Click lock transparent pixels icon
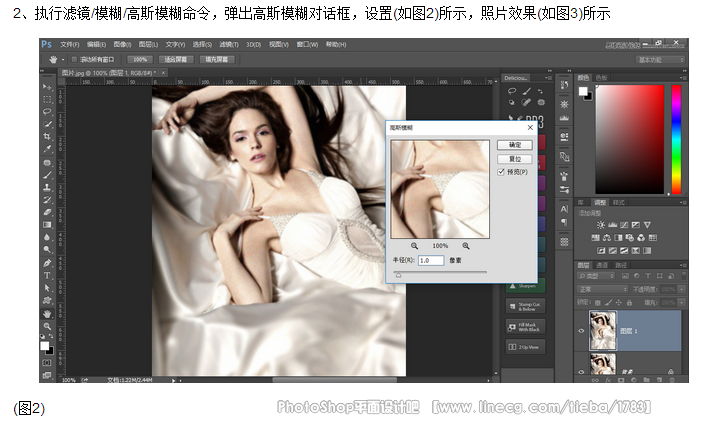Image resolution: width=701 pixels, height=424 pixels. coord(598,303)
